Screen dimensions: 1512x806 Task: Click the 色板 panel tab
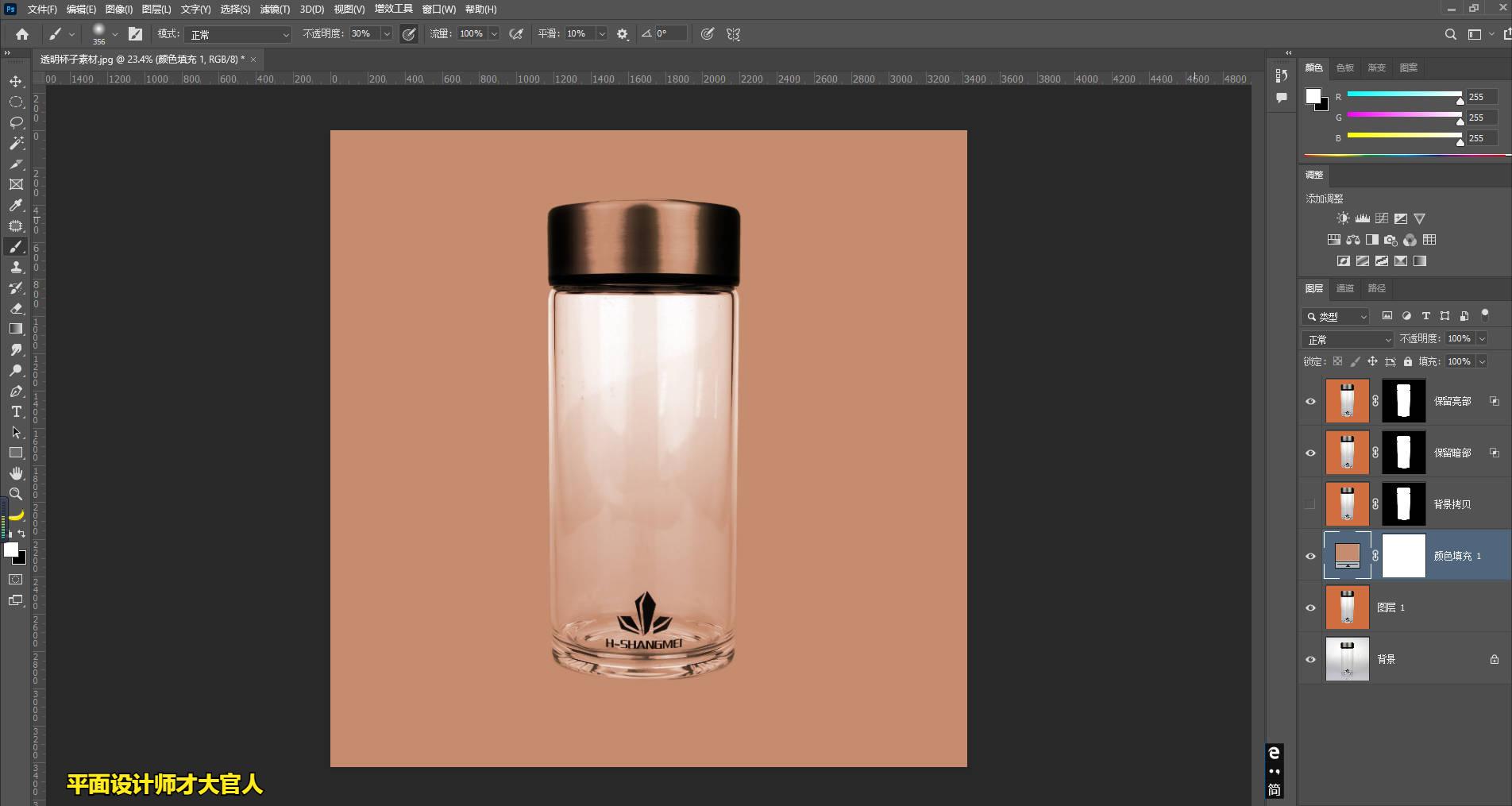[x=1344, y=67]
